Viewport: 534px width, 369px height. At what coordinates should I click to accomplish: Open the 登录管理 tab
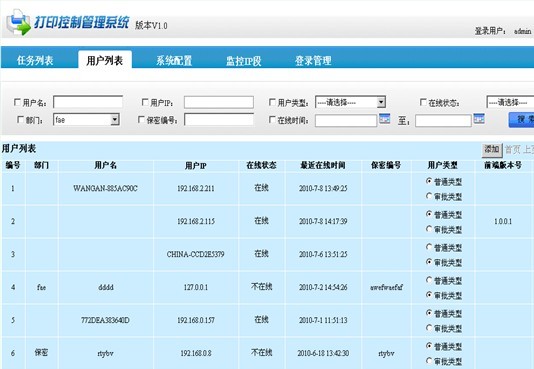[313, 60]
